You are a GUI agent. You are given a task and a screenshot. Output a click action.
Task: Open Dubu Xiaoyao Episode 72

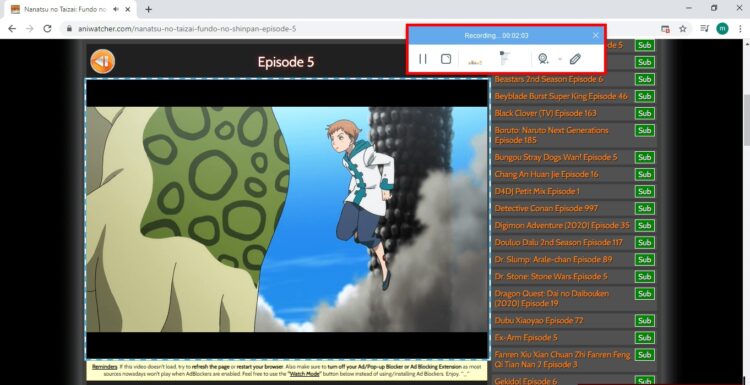[x=539, y=320]
